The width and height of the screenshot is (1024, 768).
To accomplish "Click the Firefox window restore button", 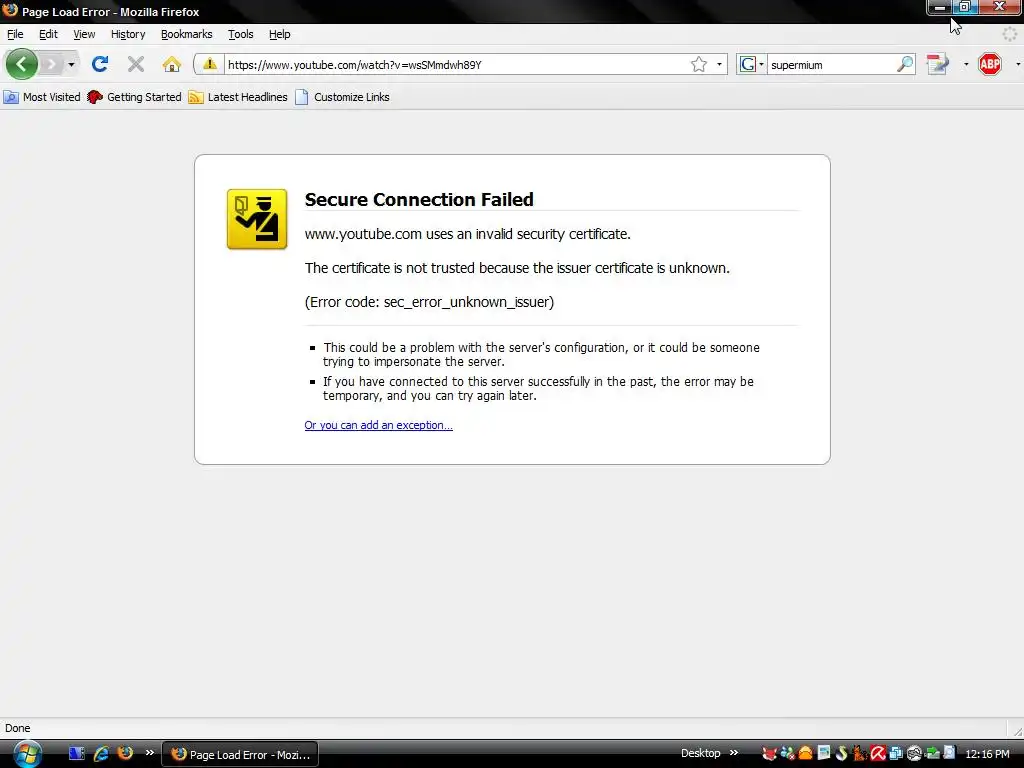I will [x=965, y=7].
